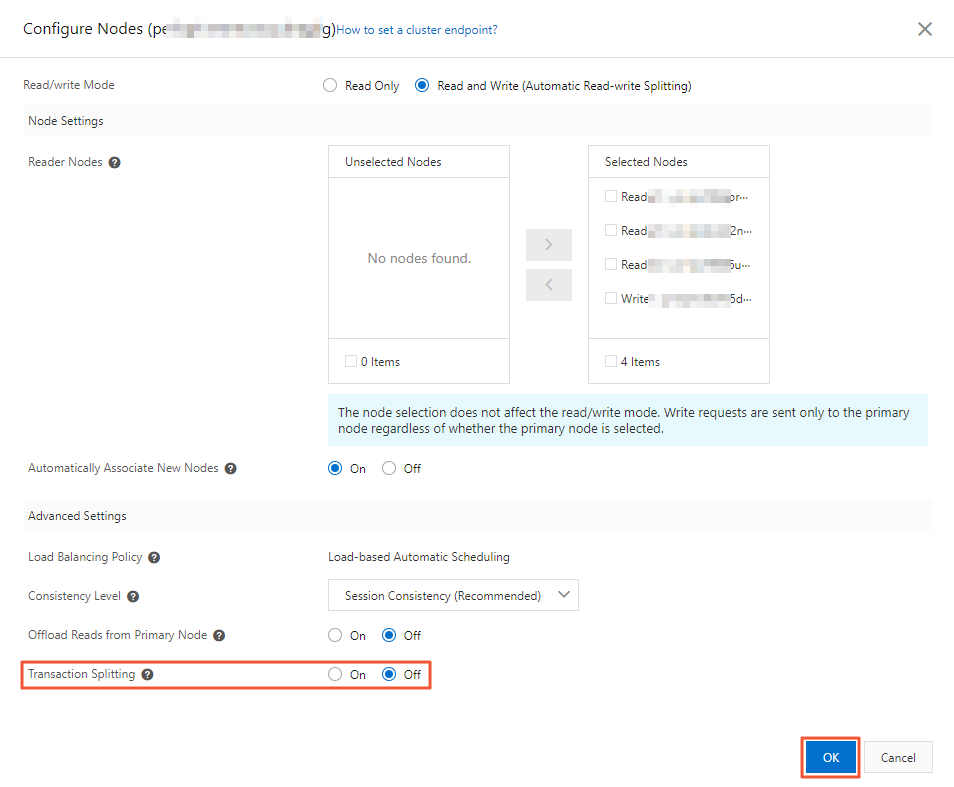954x787 pixels.
Task: Check the 4 Items select-all checkbox
Action: pos(610,361)
